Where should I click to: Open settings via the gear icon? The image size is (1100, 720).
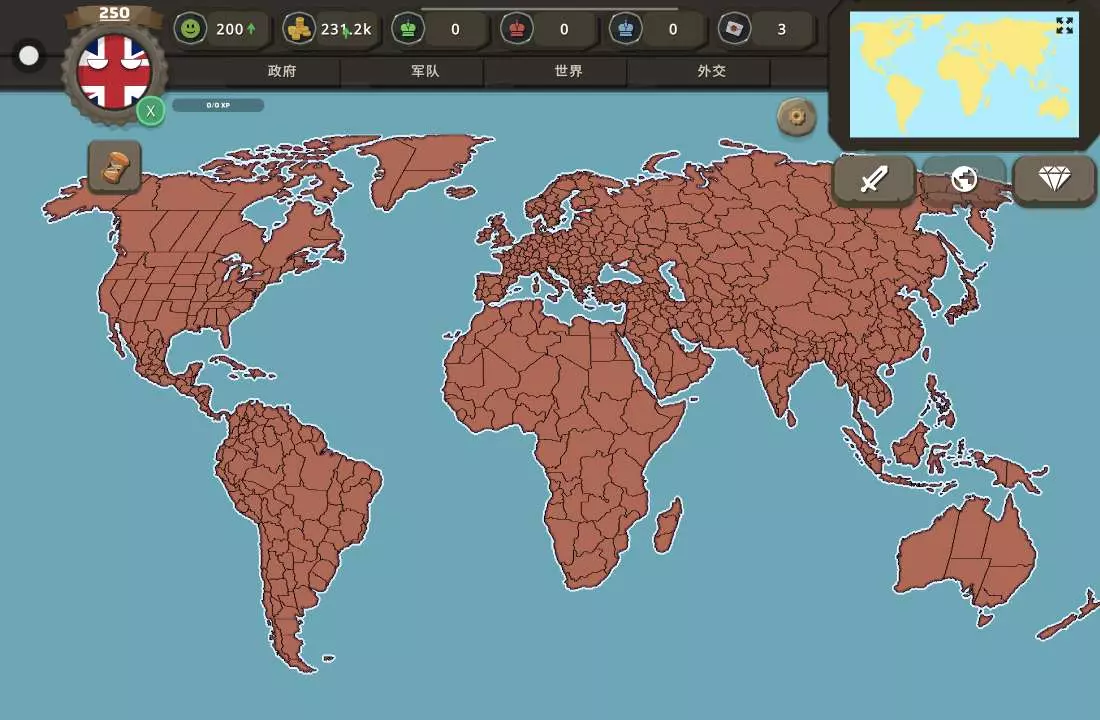point(796,117)
